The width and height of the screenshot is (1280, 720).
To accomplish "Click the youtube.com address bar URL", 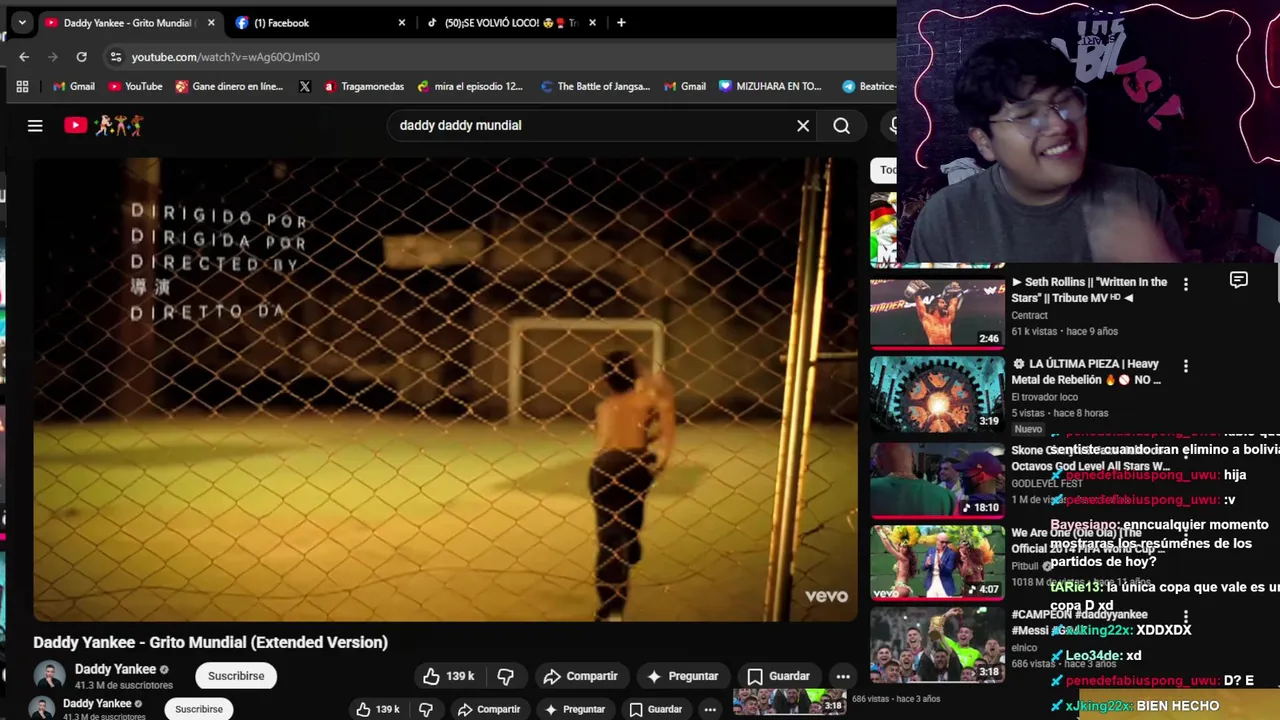I will [x=226, y=57].
